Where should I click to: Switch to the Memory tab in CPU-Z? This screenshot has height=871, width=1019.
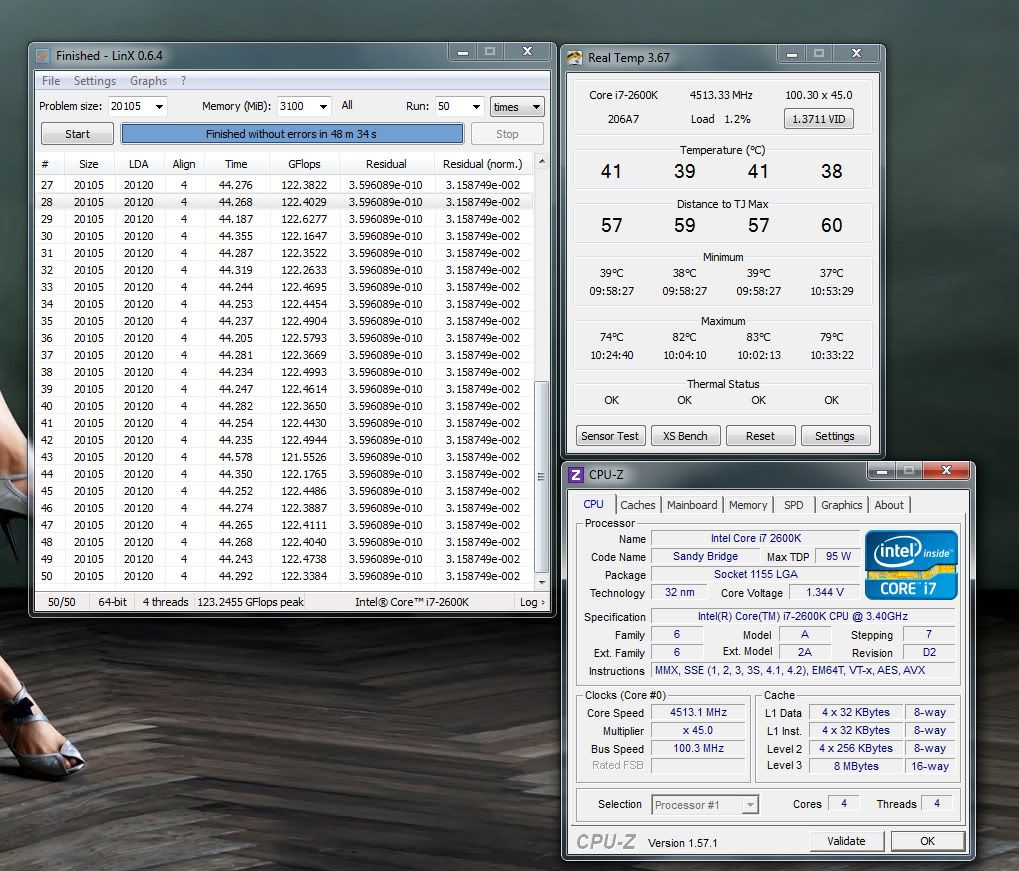tap(748, 505)
